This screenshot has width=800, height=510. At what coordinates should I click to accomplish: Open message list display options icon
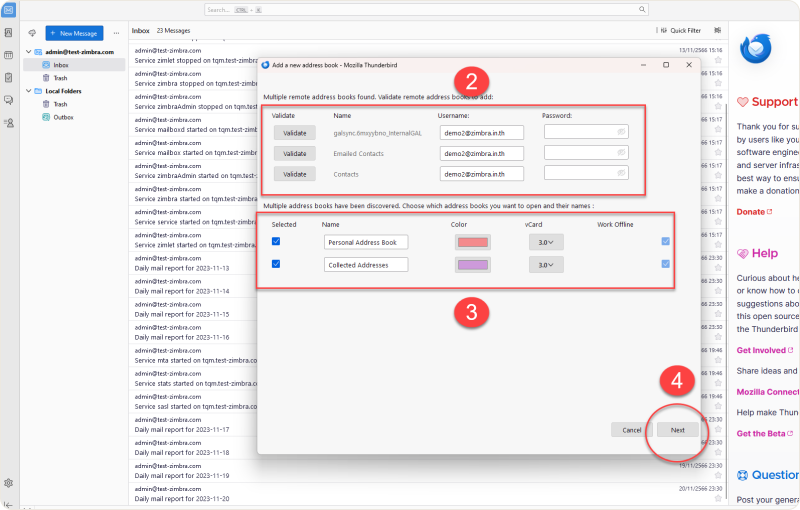[x=717, y=30]
